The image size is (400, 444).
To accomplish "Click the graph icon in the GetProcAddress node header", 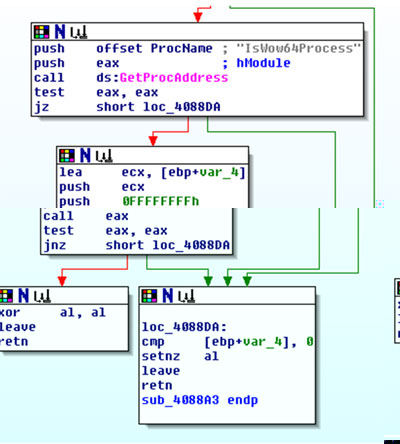I will [x=79, y=32].
